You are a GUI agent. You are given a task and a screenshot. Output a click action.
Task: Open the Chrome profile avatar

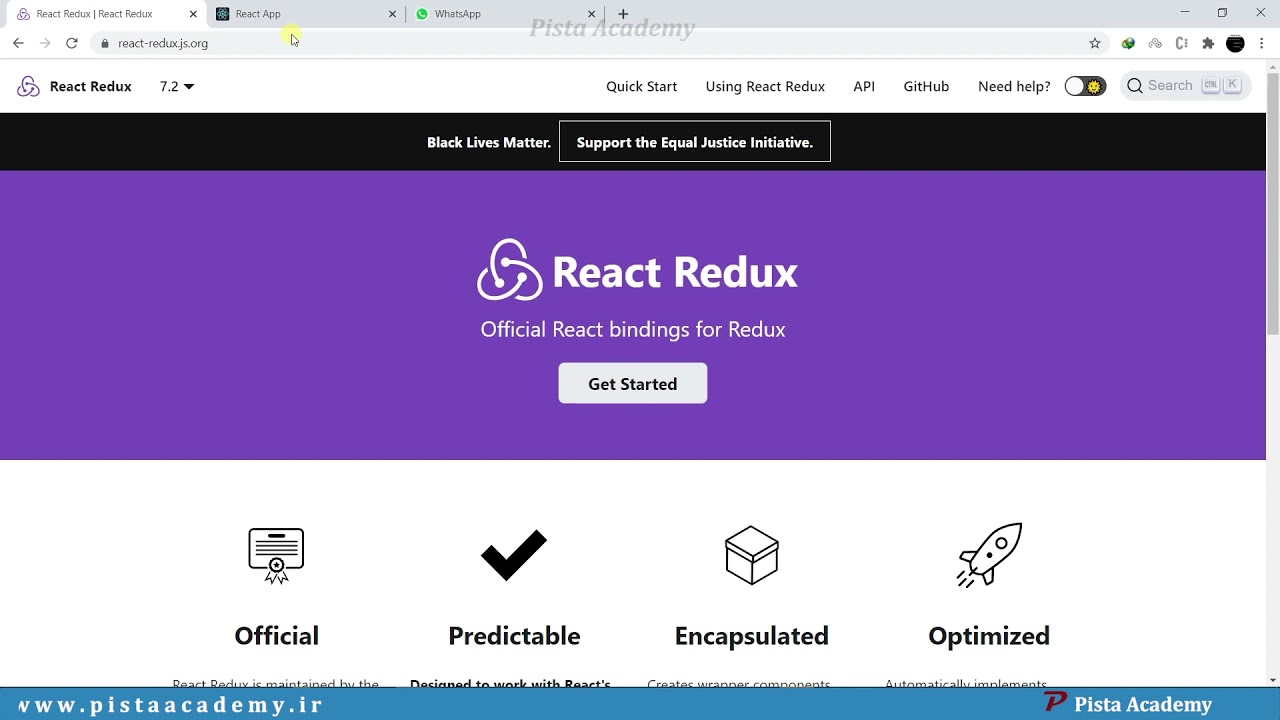coord(1235,43)
